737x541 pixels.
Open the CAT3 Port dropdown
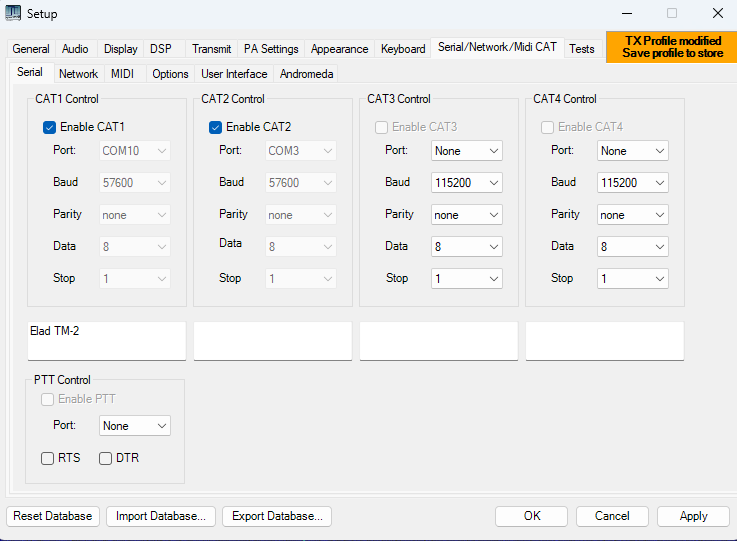[x=467, y=151]
